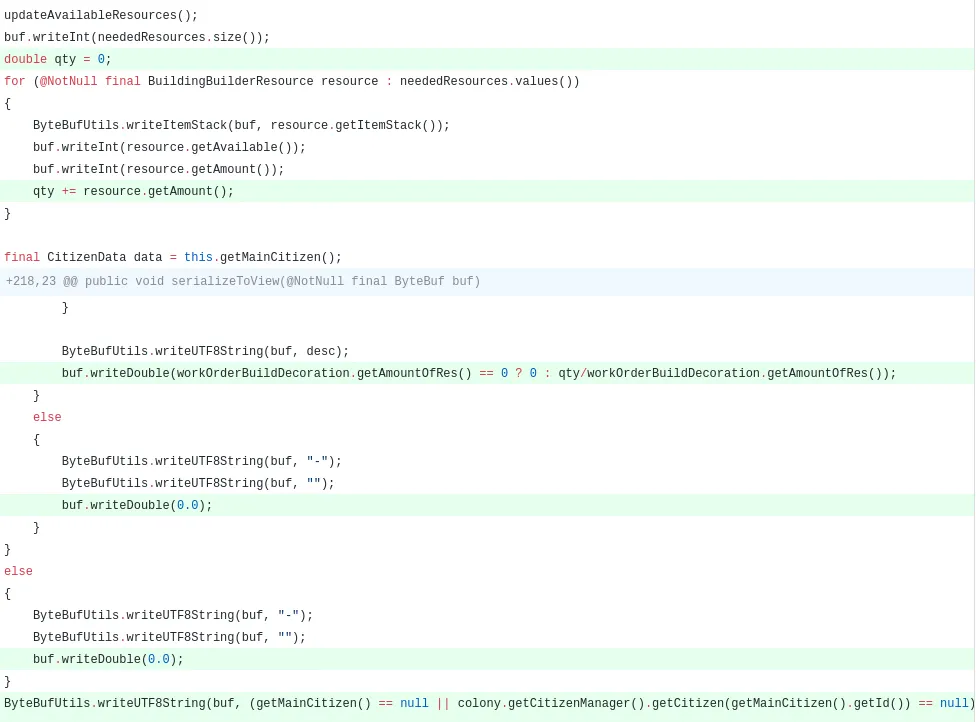Click the last line with colony.getCitizenManager().getCitizen

pos(487,703)
